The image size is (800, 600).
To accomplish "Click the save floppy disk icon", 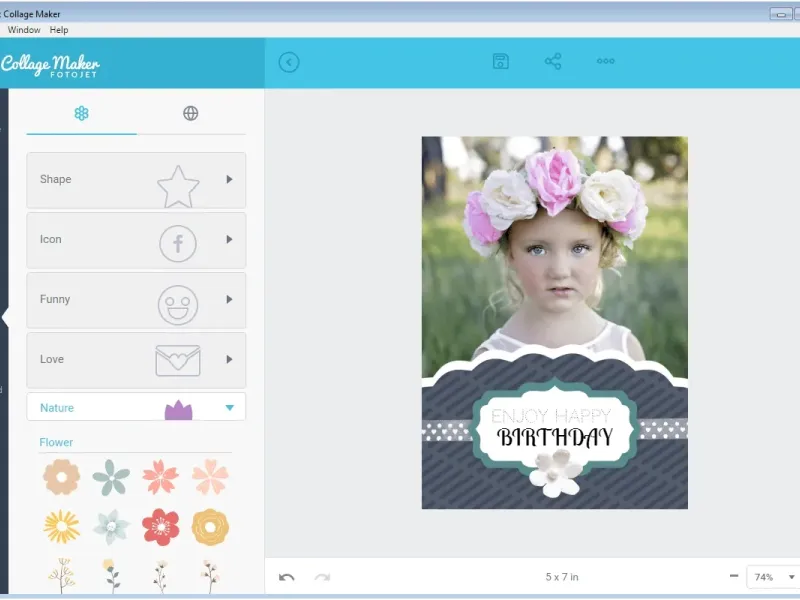I will pos(501,61).
